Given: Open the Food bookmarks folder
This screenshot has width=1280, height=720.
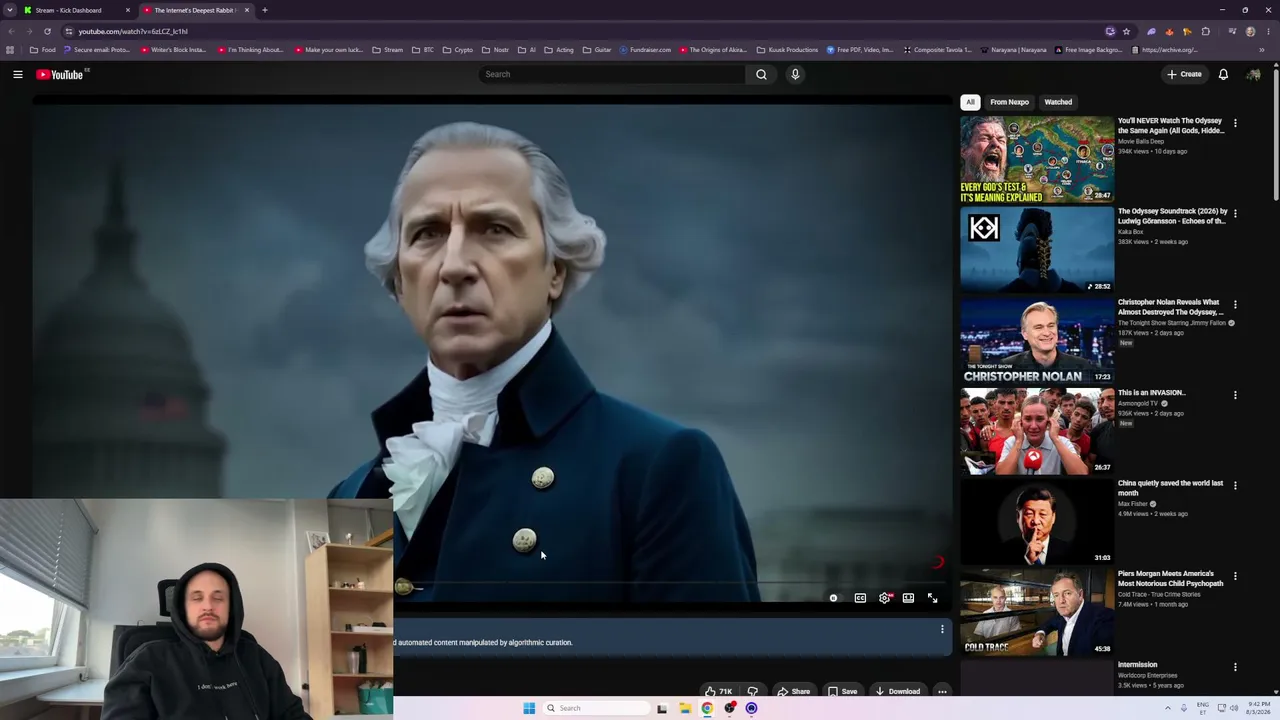Looking at the screenshot, I should 43,50.
